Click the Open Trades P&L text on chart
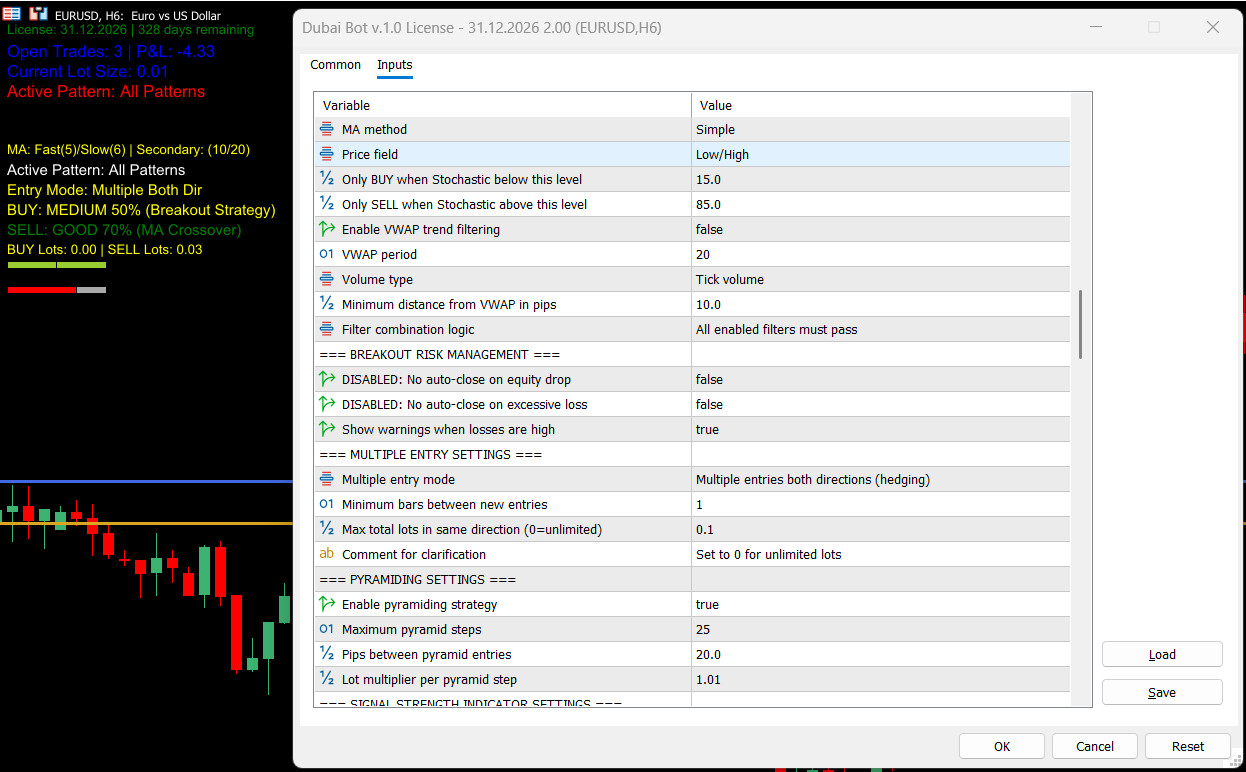Screen dimensions: 1246x772 pyautogui.click(x=111, y=51)
